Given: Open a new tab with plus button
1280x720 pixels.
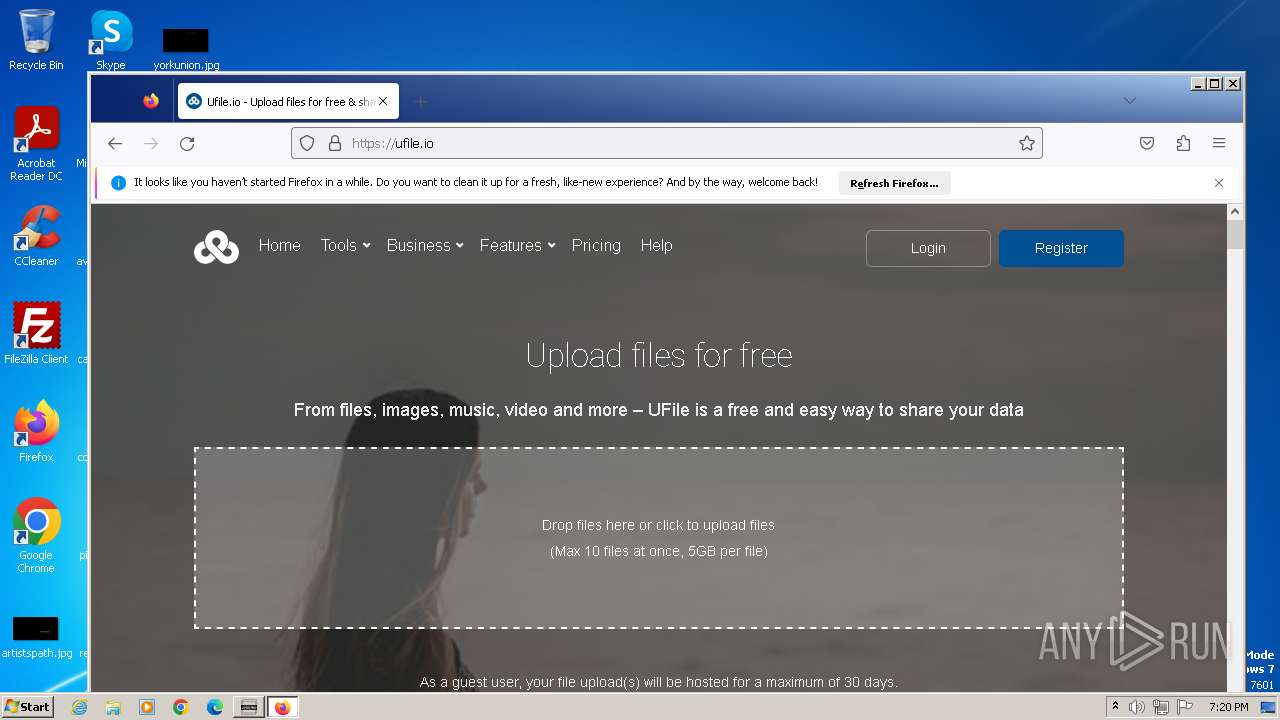Looking at the screenshot, I should [x=421, y=101].
